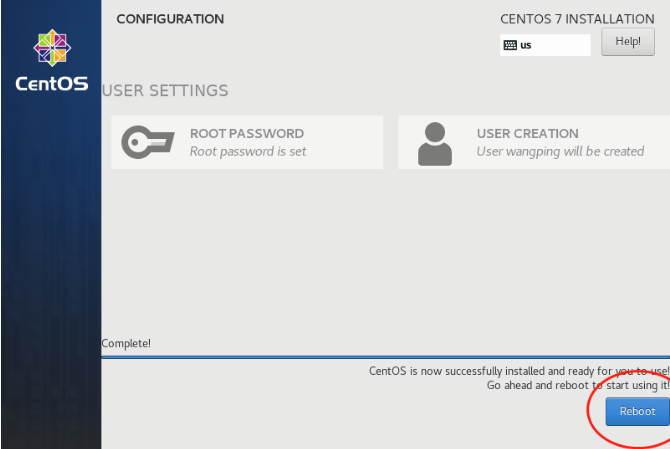Image resolution: width=670 pixels, height=449 pixels.
Task: Click the 'successfully installed' message
Action: pyautogui.click(x=518, y=371)
